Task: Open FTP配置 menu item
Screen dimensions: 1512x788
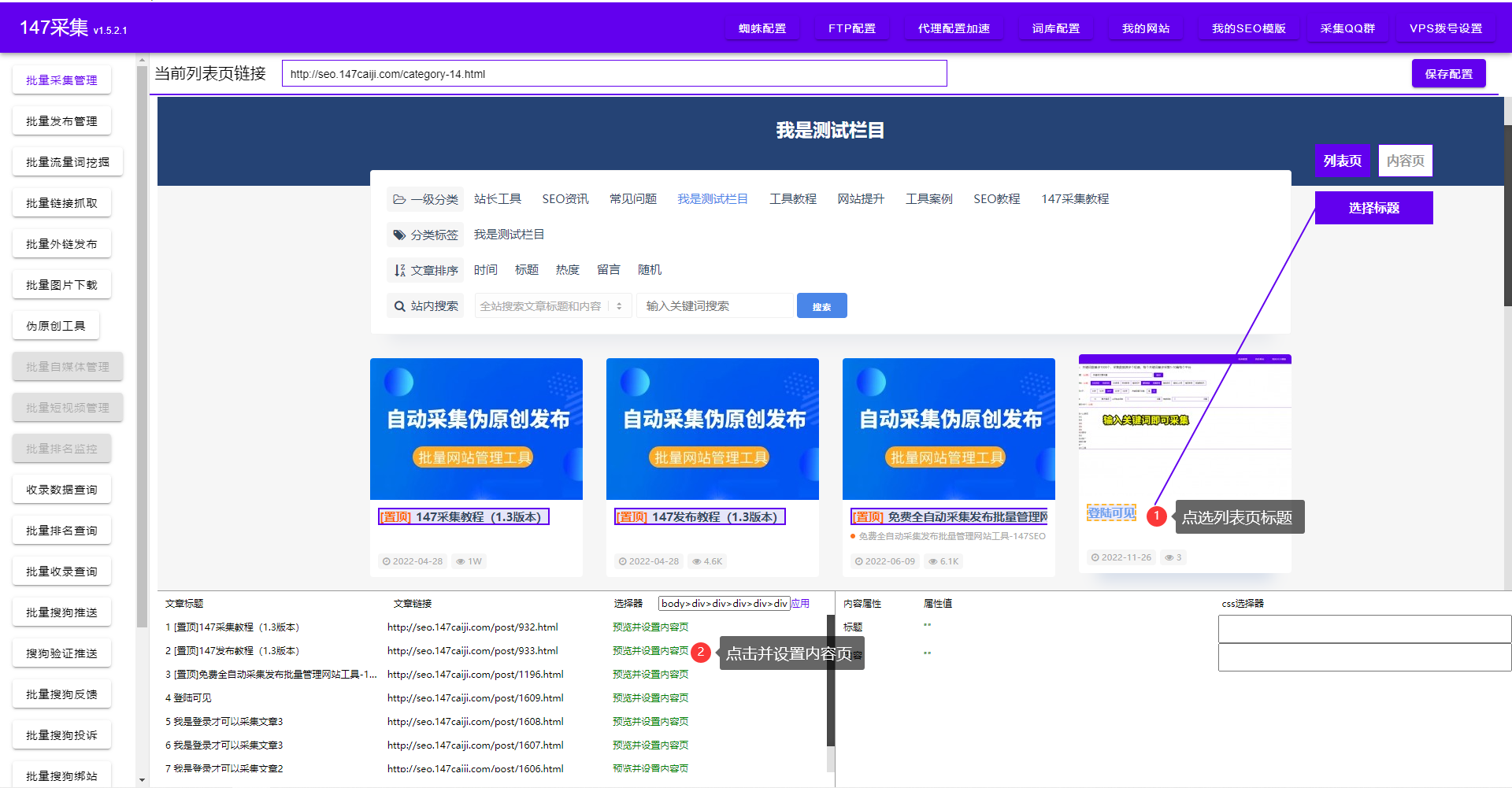Action: click(x=851, y=28)
